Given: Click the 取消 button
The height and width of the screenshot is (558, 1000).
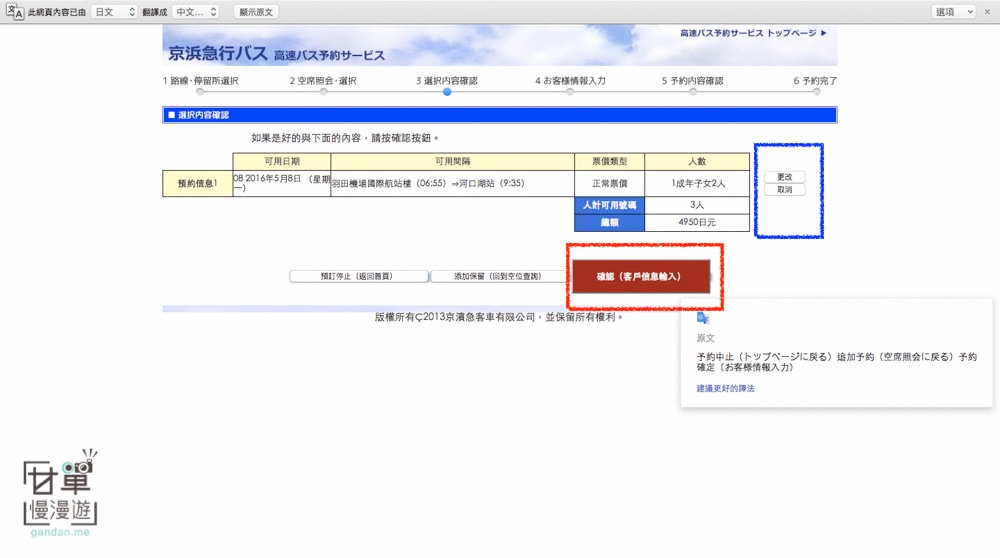Looking at the screenshot, I should click(784, 189).
